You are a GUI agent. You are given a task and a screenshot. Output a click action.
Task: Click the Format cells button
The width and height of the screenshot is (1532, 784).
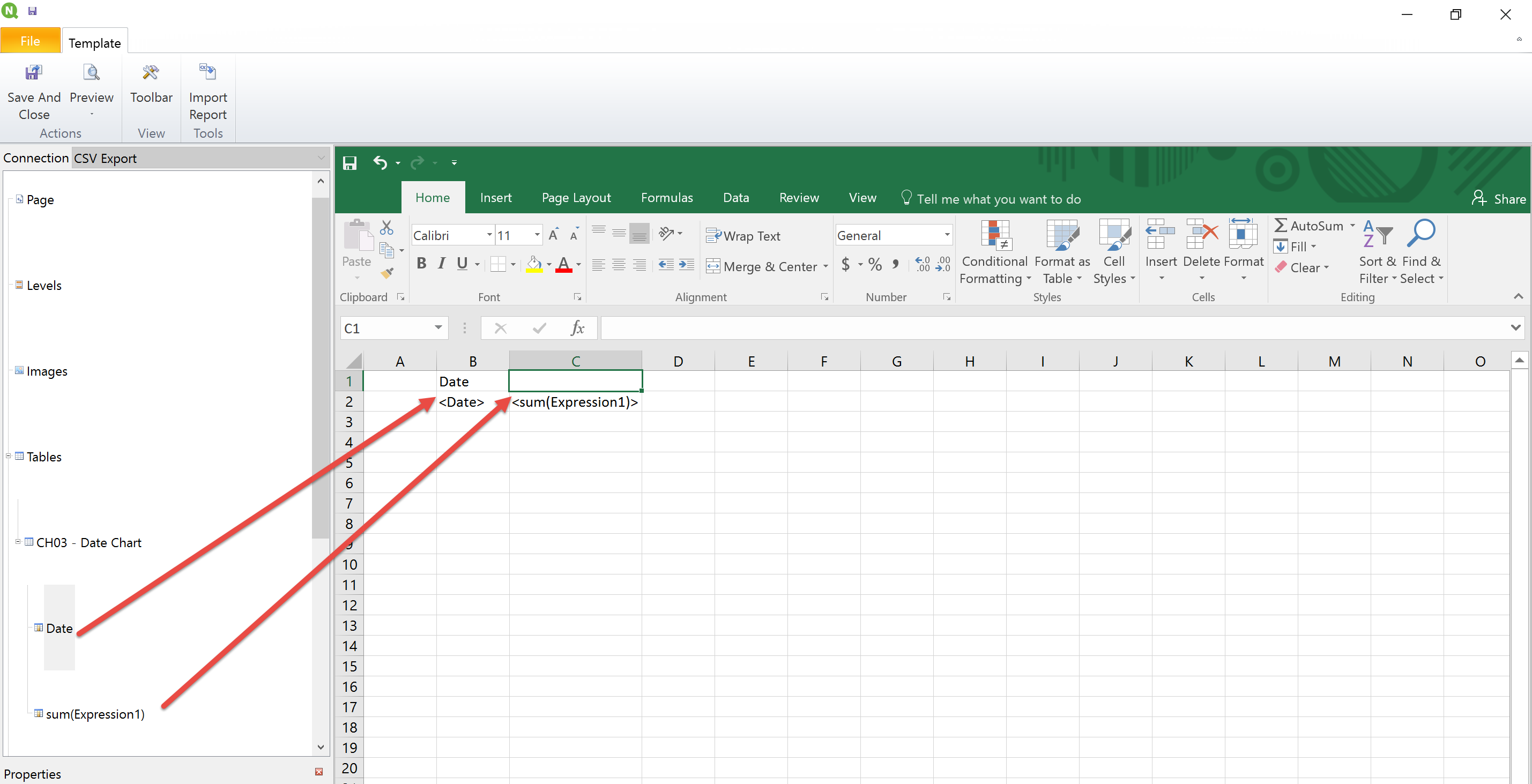click(x=1243, y=249)
